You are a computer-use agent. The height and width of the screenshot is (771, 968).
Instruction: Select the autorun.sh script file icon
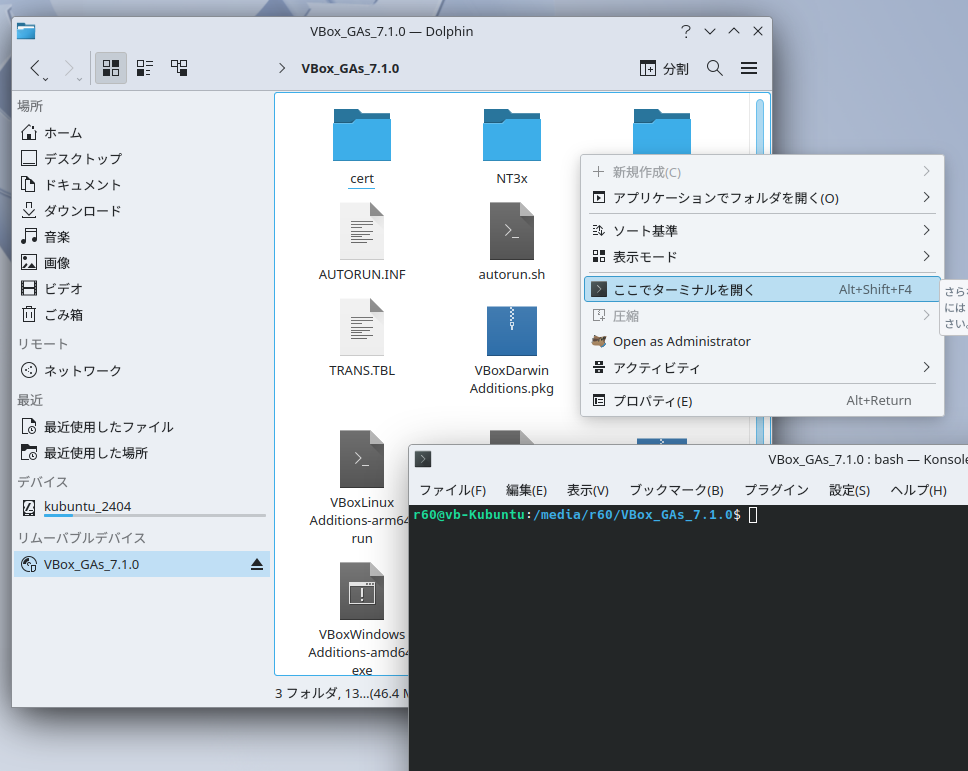coord(511,231)
